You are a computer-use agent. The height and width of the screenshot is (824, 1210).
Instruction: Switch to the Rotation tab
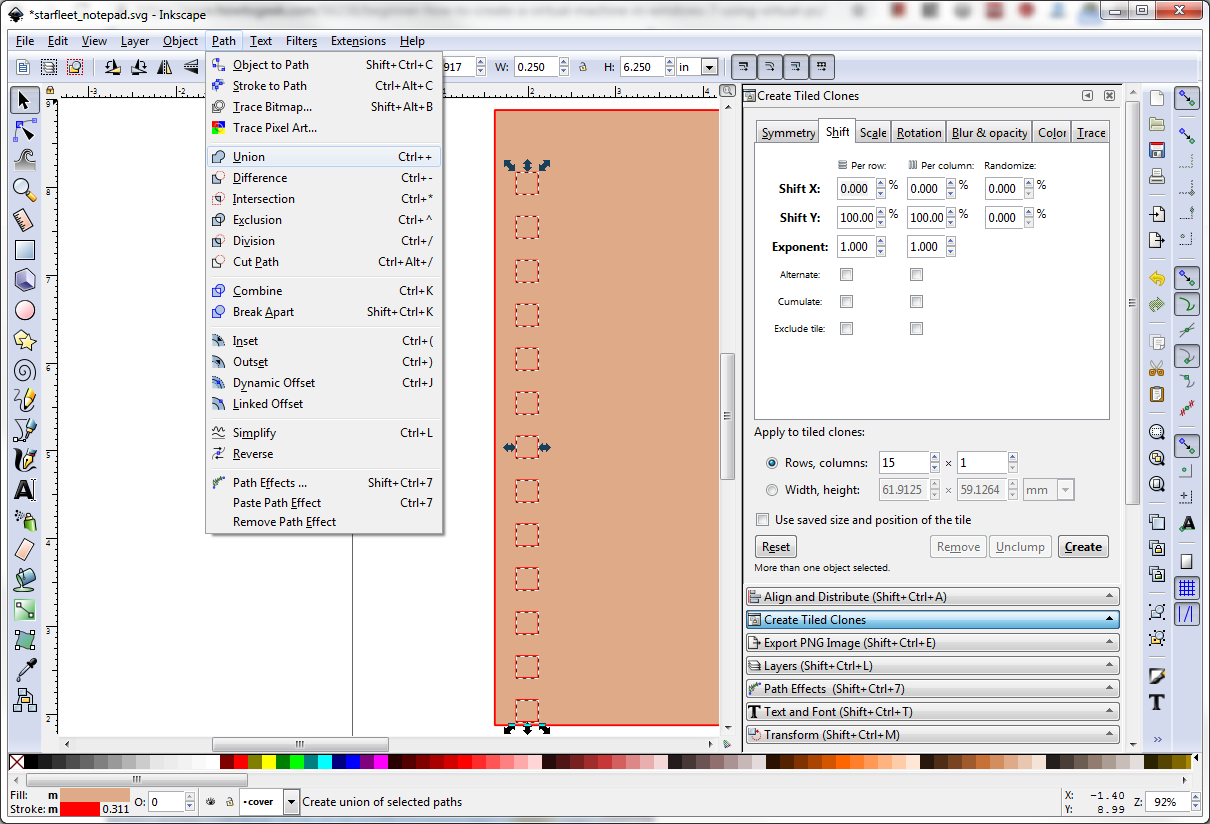point(919,133)
